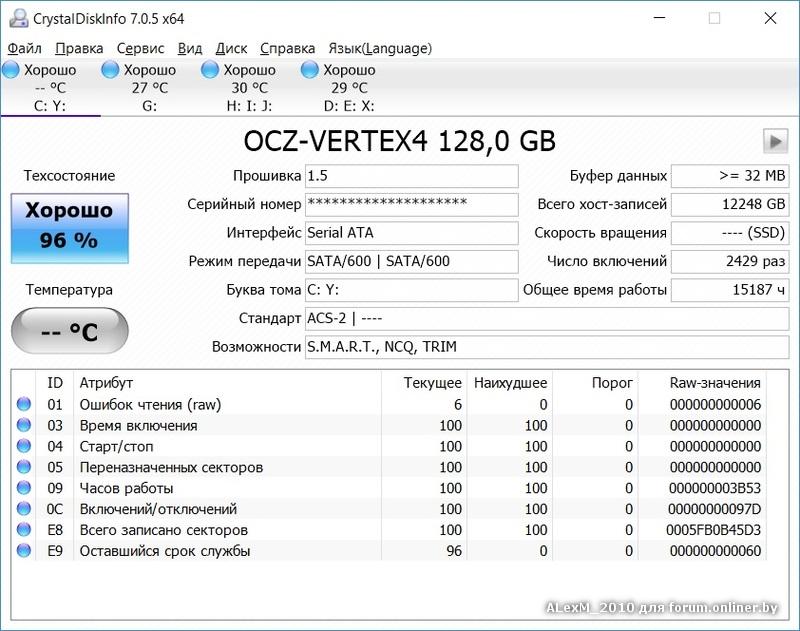Screen dimensions: 800x631
Task: Click the blue status orb above C: Y:
Action: (x=11, y=69)
